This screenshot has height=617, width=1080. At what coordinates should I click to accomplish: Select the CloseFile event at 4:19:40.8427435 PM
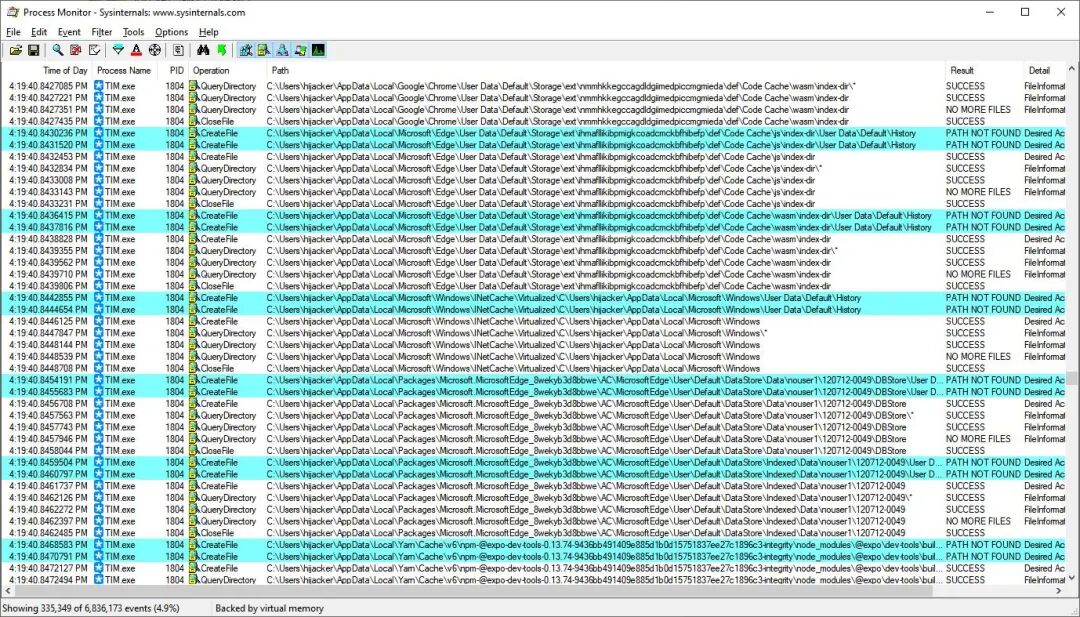pos(534,121)
